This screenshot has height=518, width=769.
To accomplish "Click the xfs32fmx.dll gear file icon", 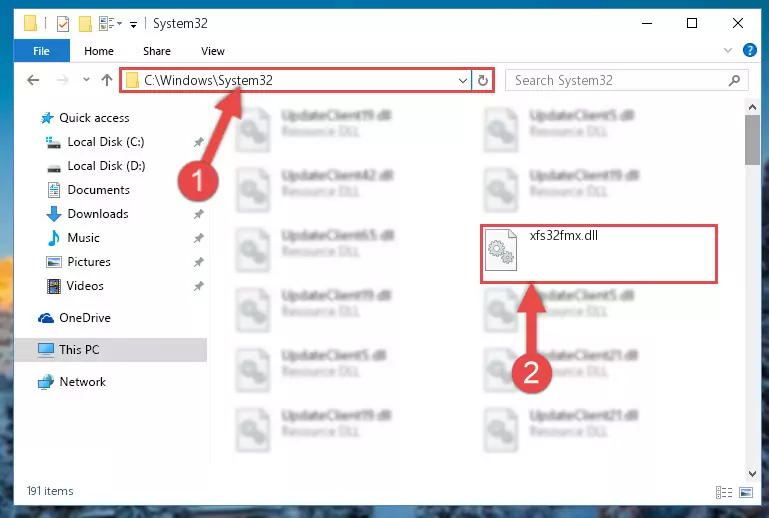I will tap(501, 251).
